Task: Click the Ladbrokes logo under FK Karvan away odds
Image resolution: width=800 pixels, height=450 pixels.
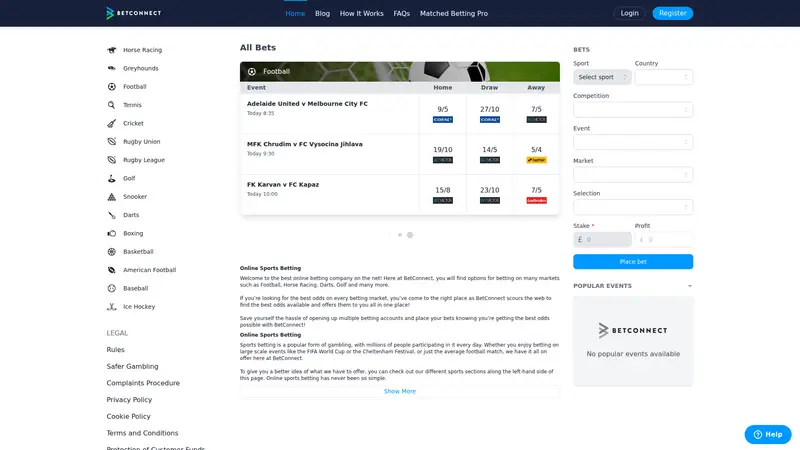Action: pyautogui.click(x=536, y=201)
